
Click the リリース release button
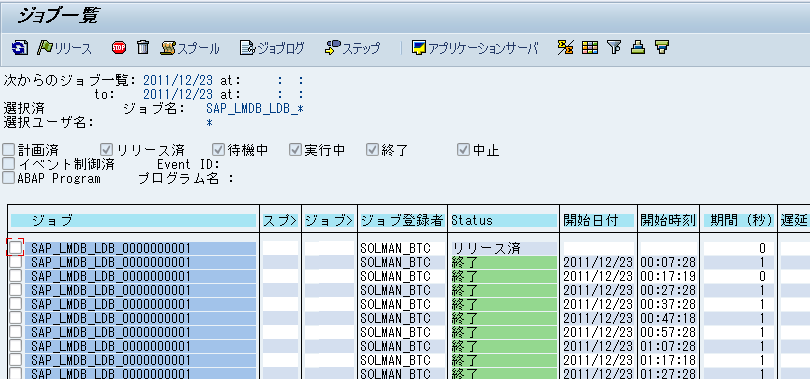64,48
